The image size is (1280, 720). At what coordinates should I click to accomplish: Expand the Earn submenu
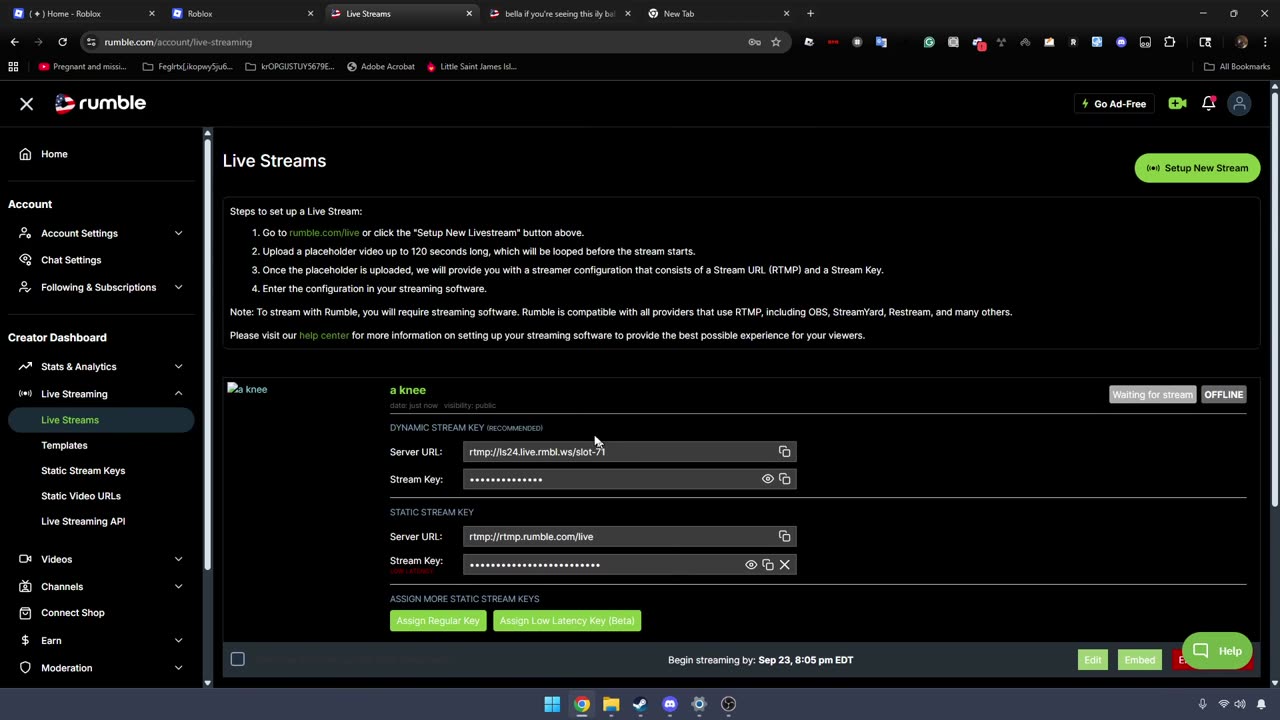point(178,641)
